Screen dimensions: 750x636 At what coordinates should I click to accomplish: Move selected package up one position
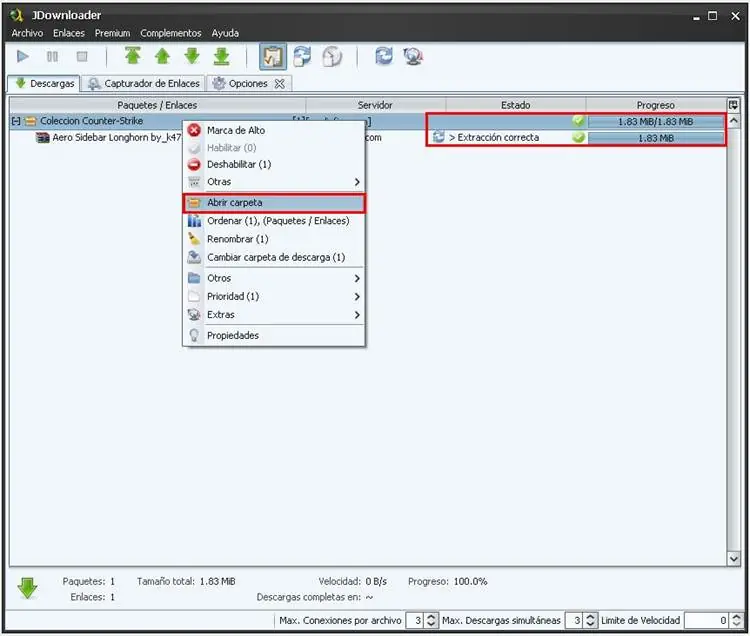[163, 56]
